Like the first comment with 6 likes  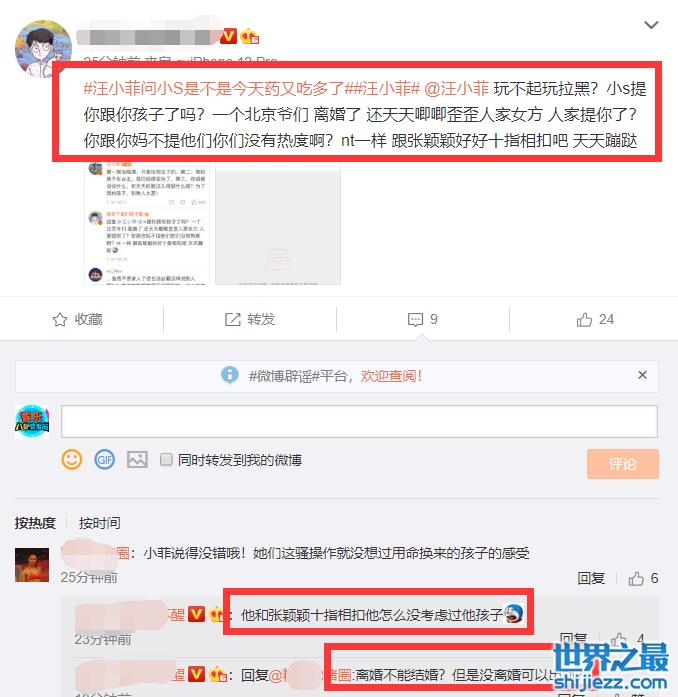pos(643,578)
